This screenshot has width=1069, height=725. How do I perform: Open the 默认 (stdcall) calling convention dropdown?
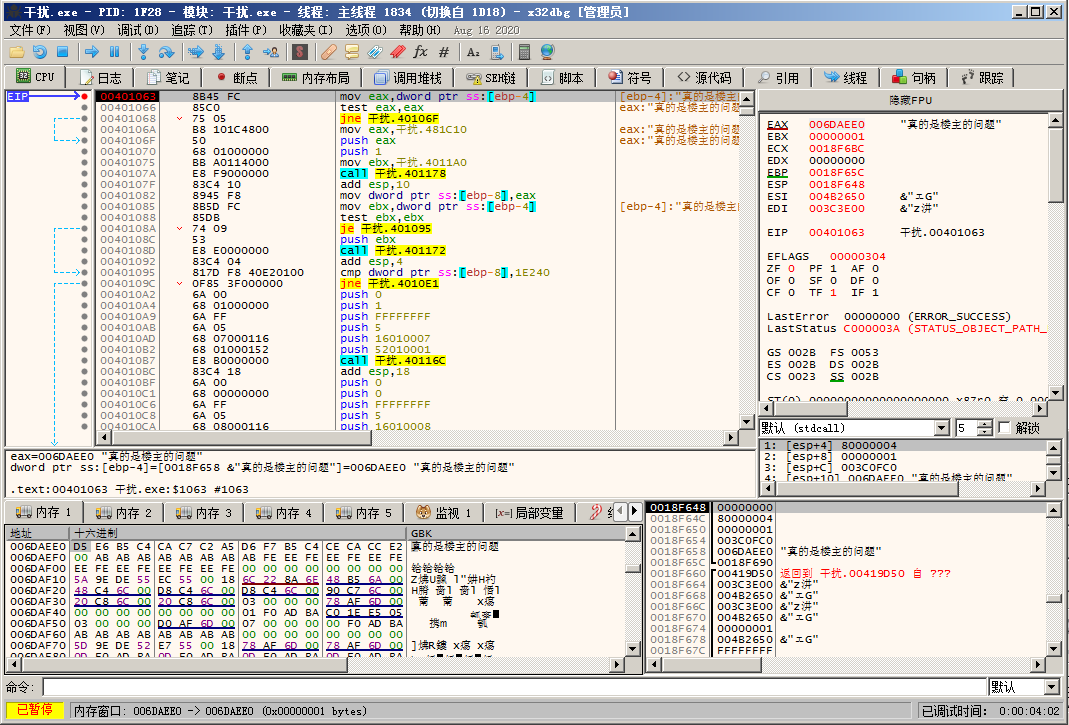tap(941, 428)
